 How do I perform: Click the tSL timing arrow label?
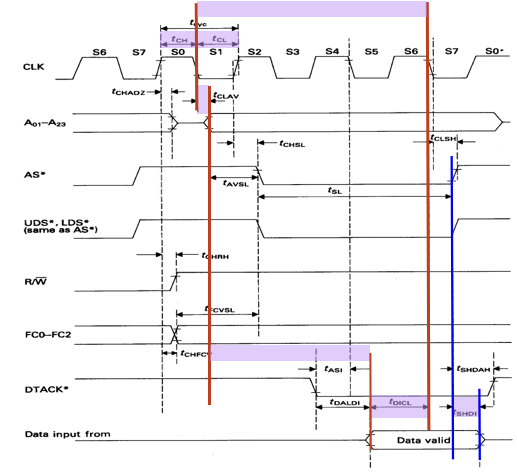(x=335, y=190)
